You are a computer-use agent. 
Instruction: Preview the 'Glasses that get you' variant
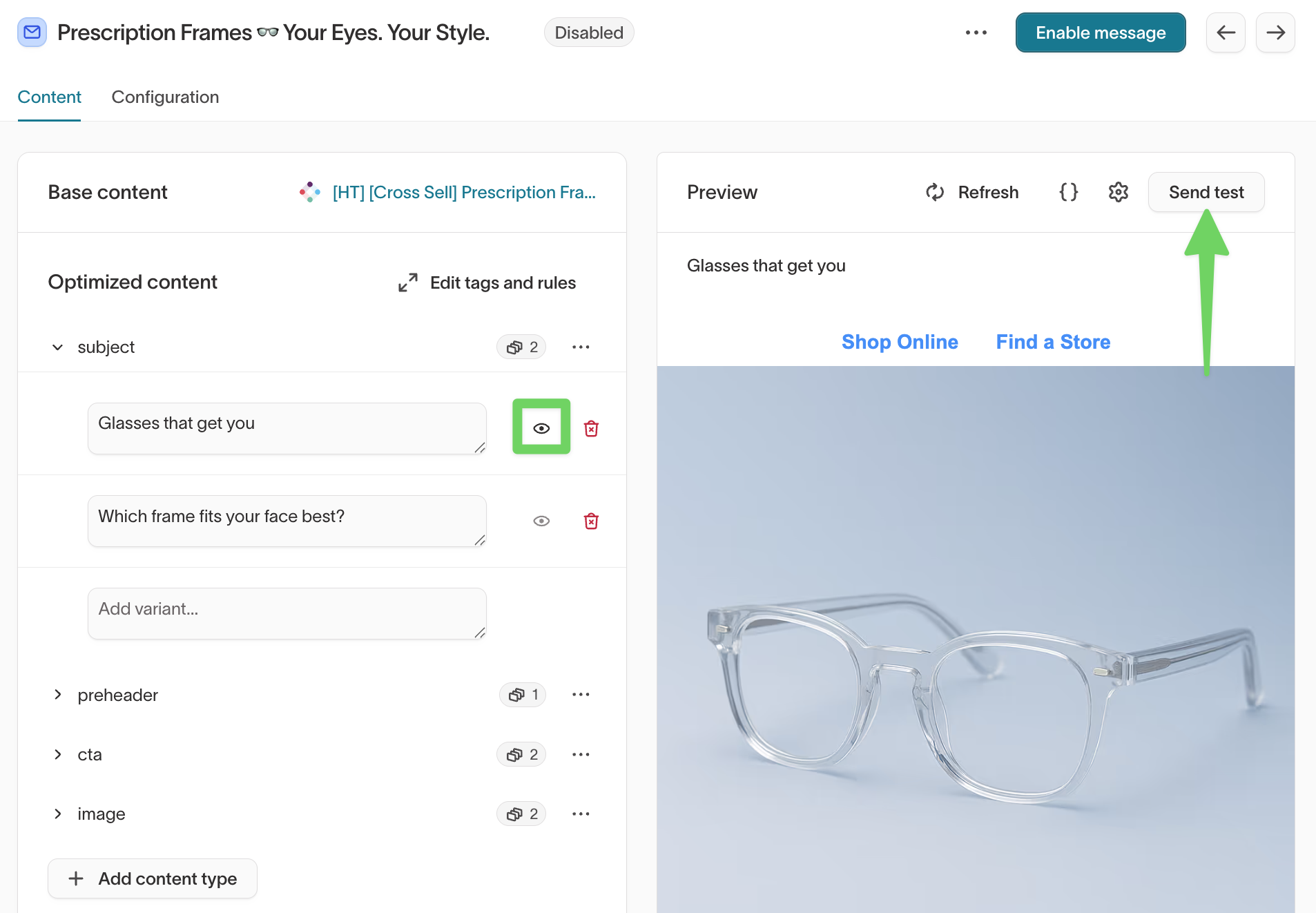point(541,428)
